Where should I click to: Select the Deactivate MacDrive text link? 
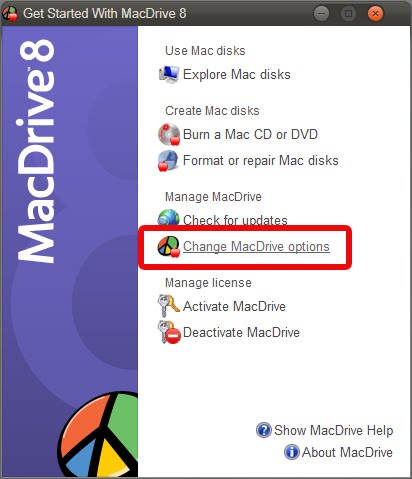pos(241,332)
